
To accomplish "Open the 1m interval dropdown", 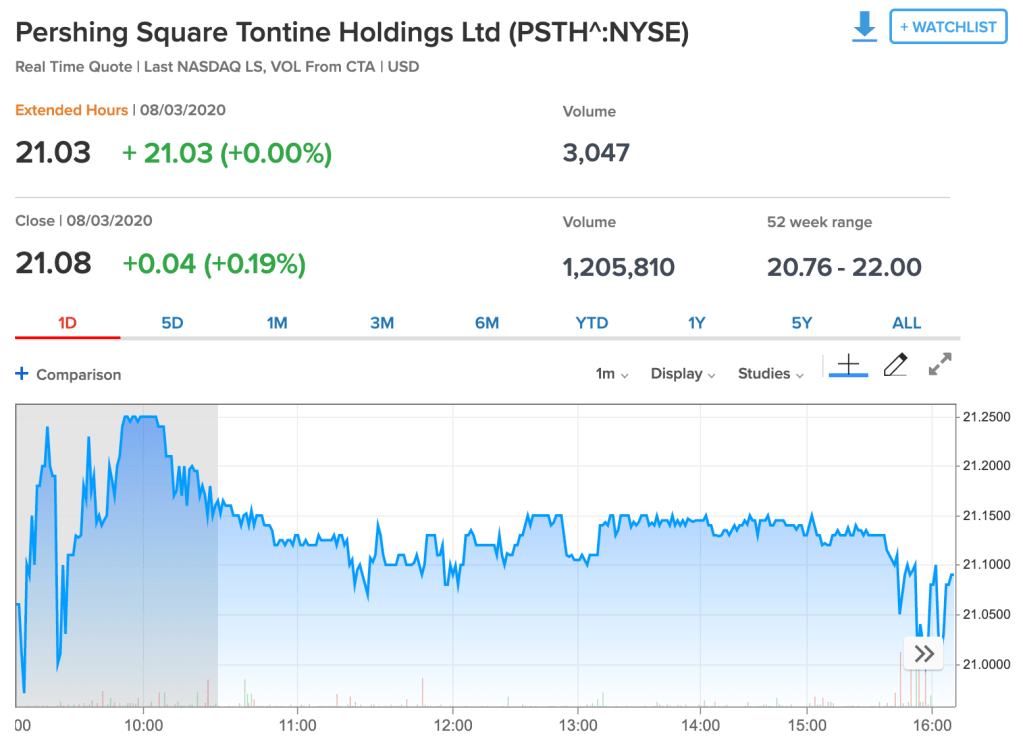I will pyautogui.click(x=612, y=374).
